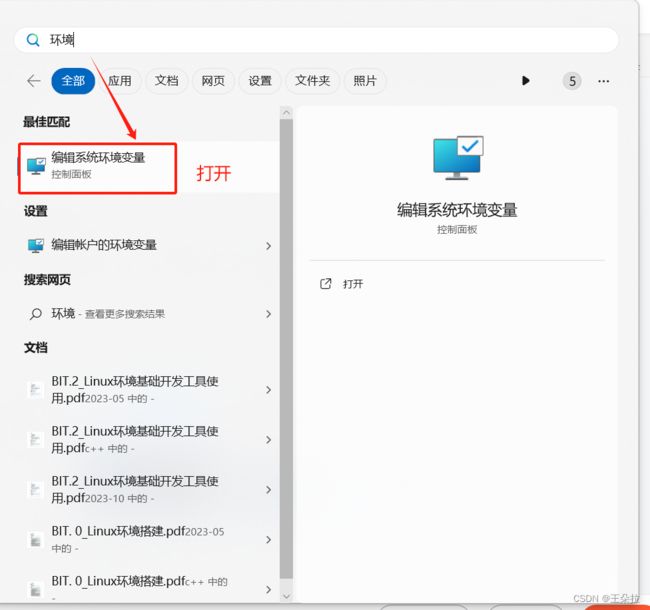Click results list scrollbar down arrow
The image size is (650, 610).
coord(286,596)
